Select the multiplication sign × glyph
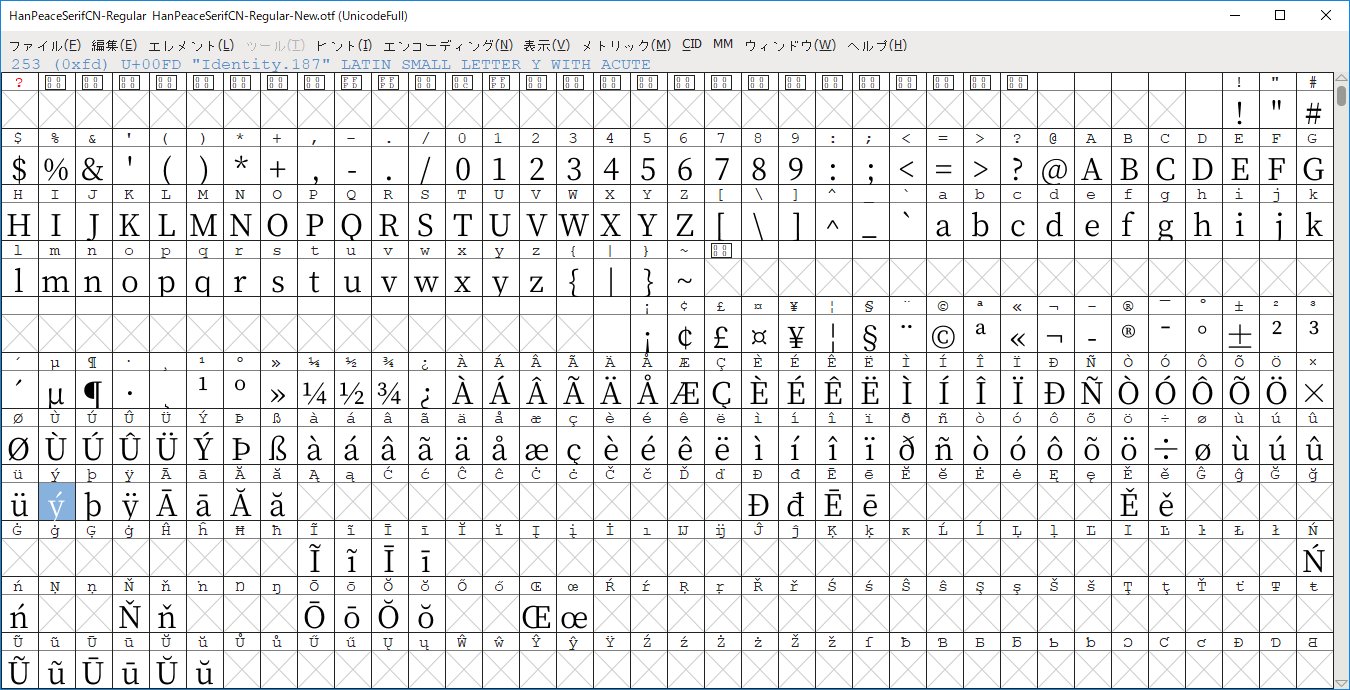 click(1313, 391)
